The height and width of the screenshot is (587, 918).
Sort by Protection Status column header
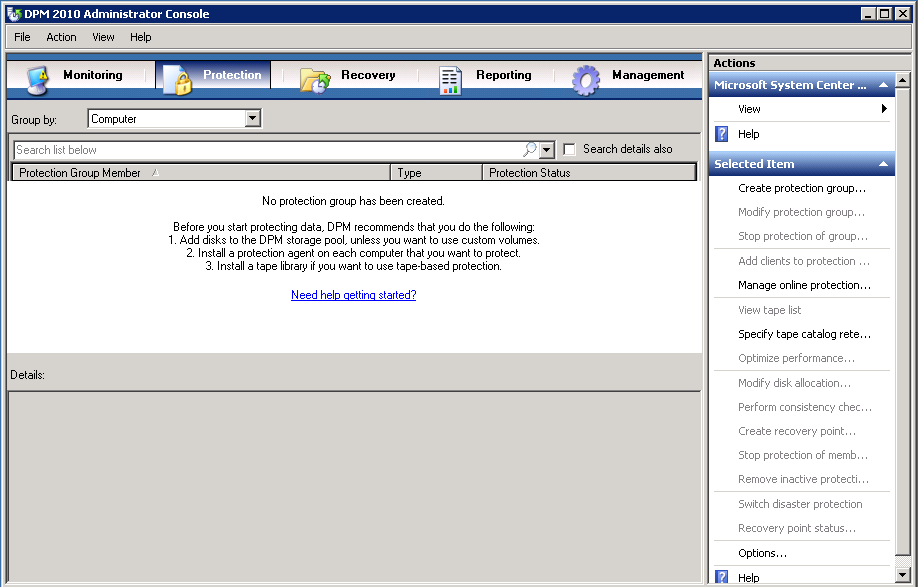tap(590, 173)
